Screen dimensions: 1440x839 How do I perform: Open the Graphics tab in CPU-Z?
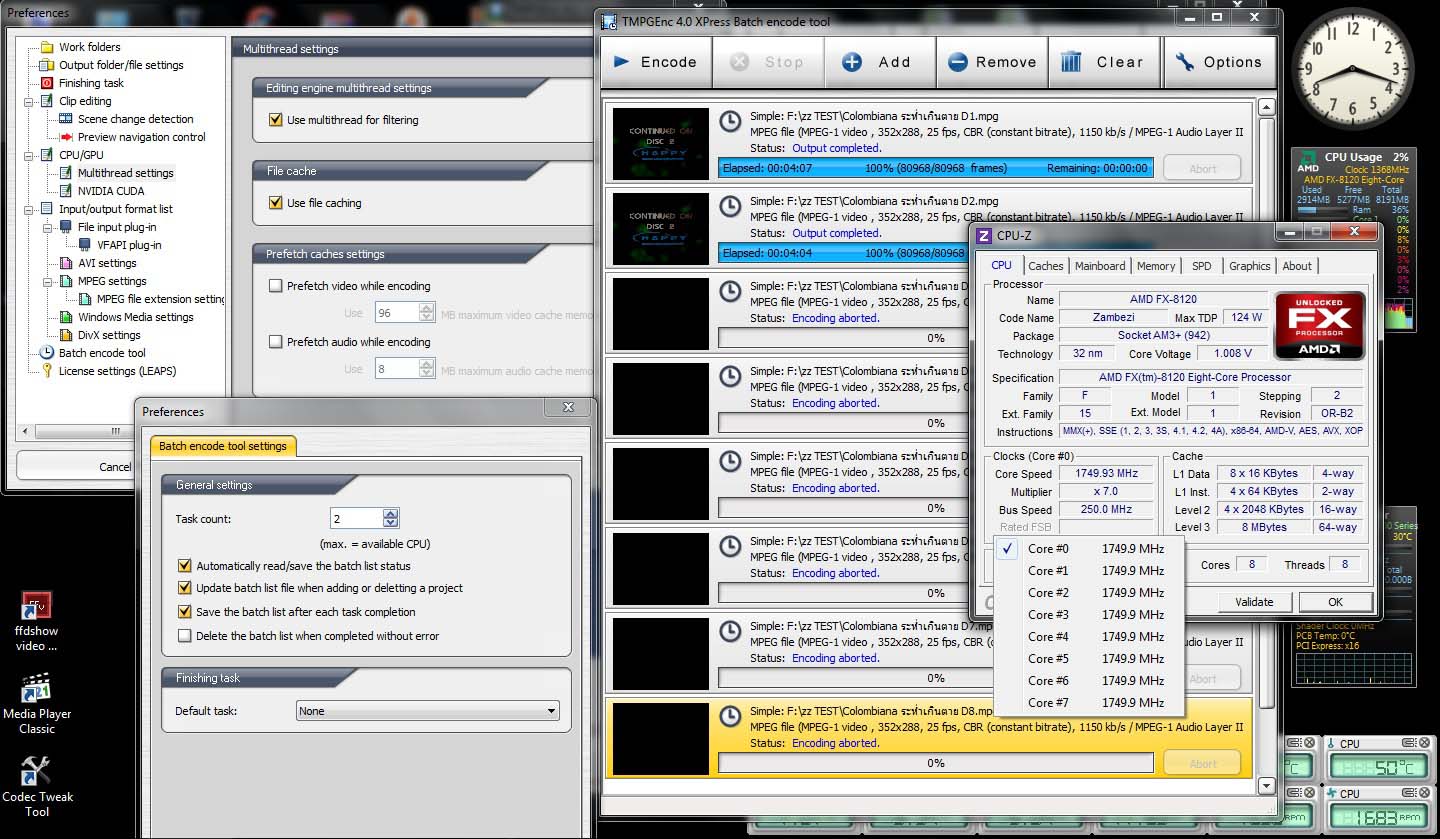[x=1250, y=266]
